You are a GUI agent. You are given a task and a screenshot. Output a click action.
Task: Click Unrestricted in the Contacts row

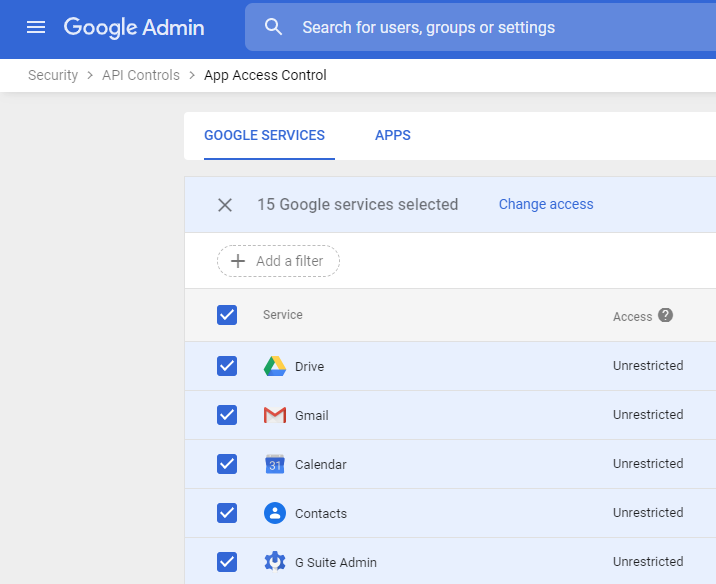coord(648,513)
